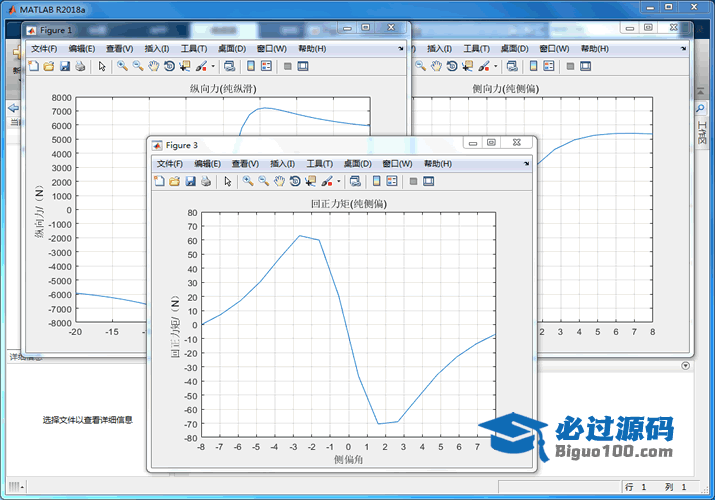Open 桌面(D) menu in Figure 1
Viewport: 715px width, 500px height.
[232, 49]
